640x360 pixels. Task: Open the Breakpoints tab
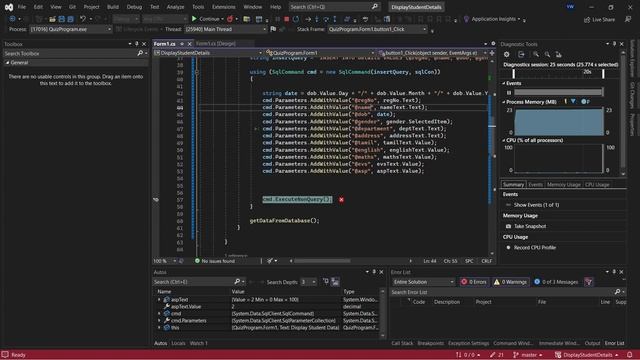[431, 343]
